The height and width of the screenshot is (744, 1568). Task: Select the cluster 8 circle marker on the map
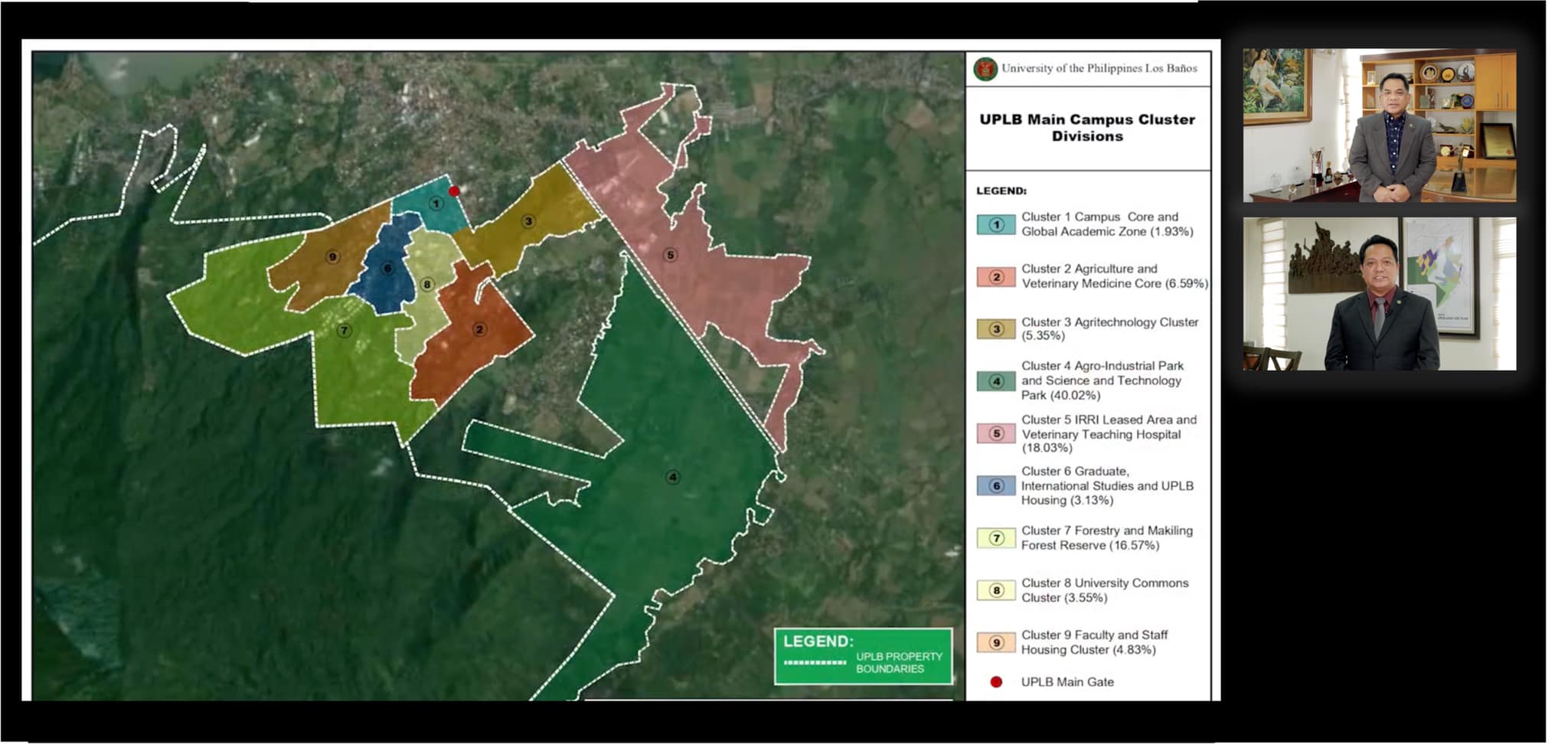427,285
